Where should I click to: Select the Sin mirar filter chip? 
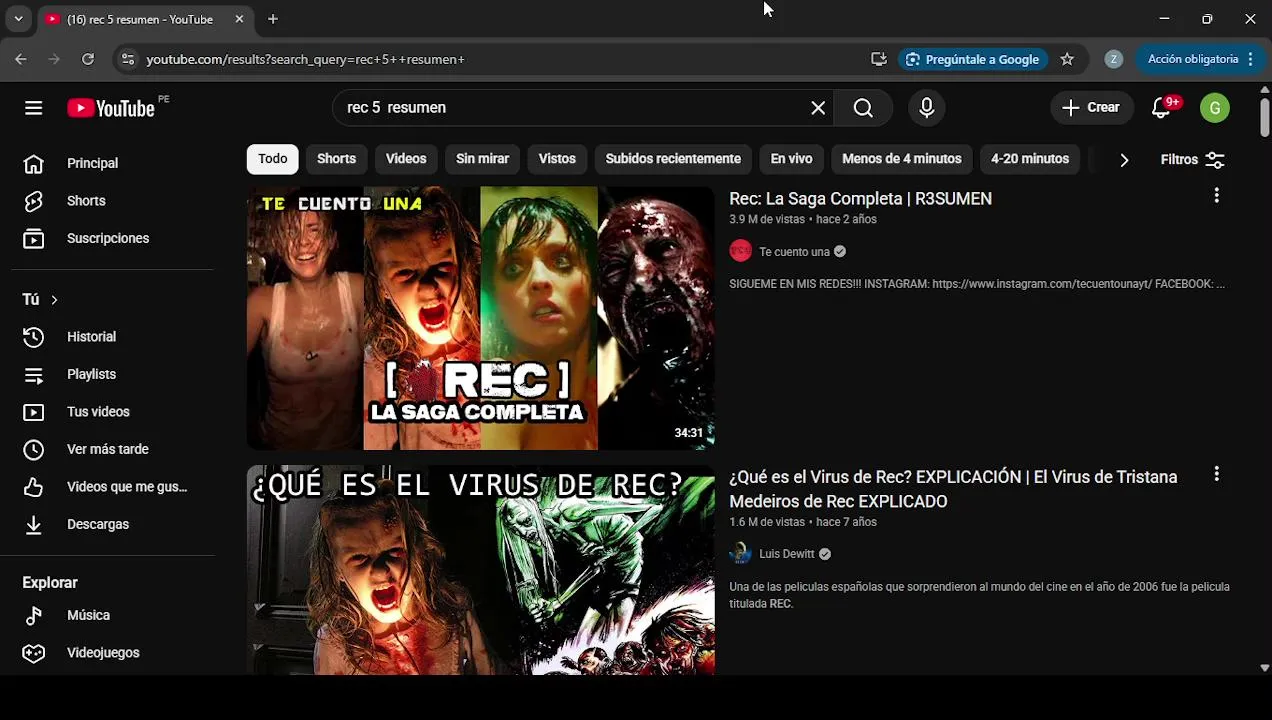[482, 159]
